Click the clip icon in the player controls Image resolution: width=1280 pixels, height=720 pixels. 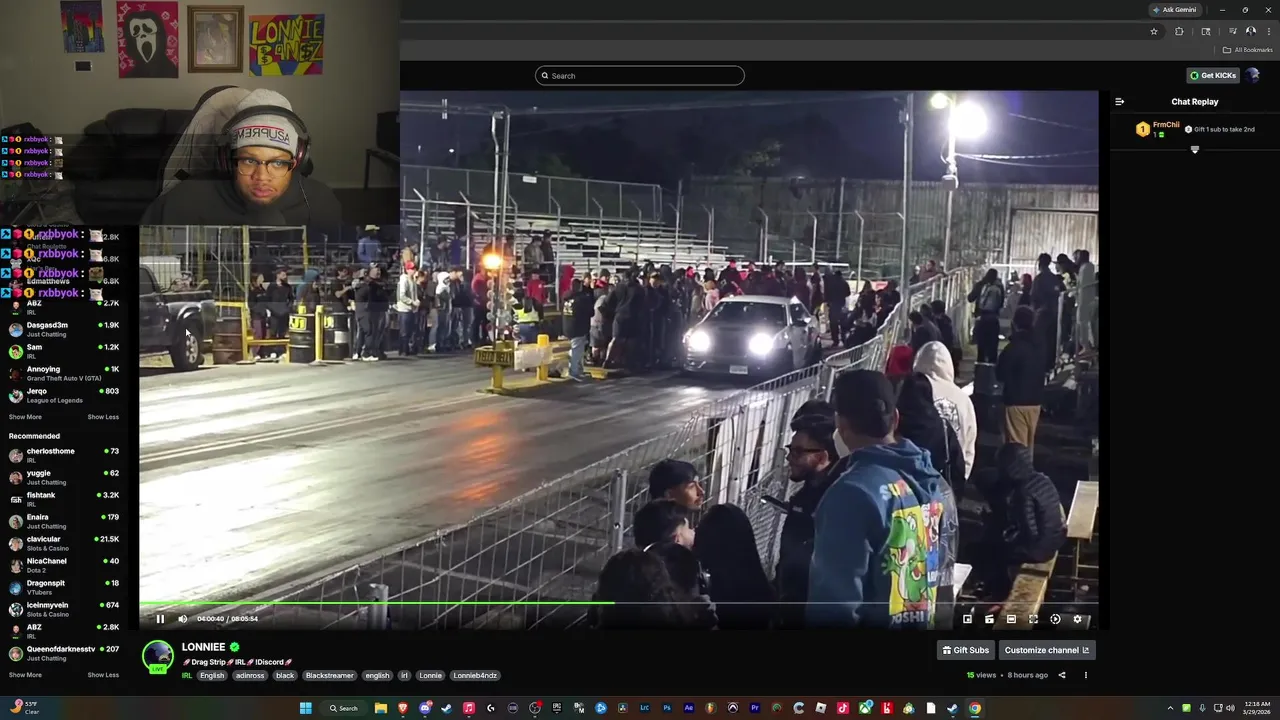point(989,619)
